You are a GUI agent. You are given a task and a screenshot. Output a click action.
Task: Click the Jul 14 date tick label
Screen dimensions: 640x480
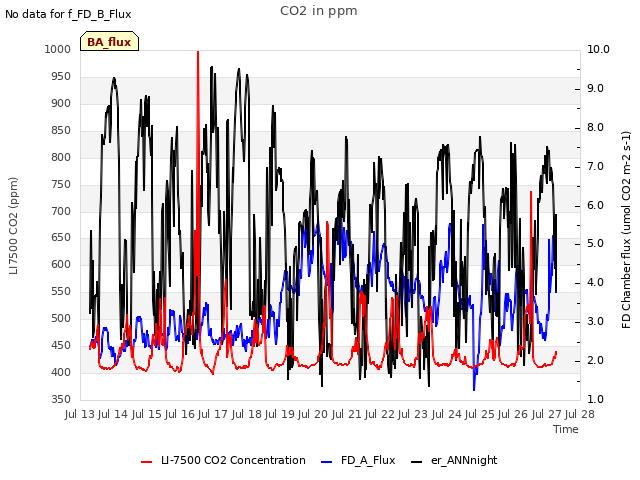113,414
